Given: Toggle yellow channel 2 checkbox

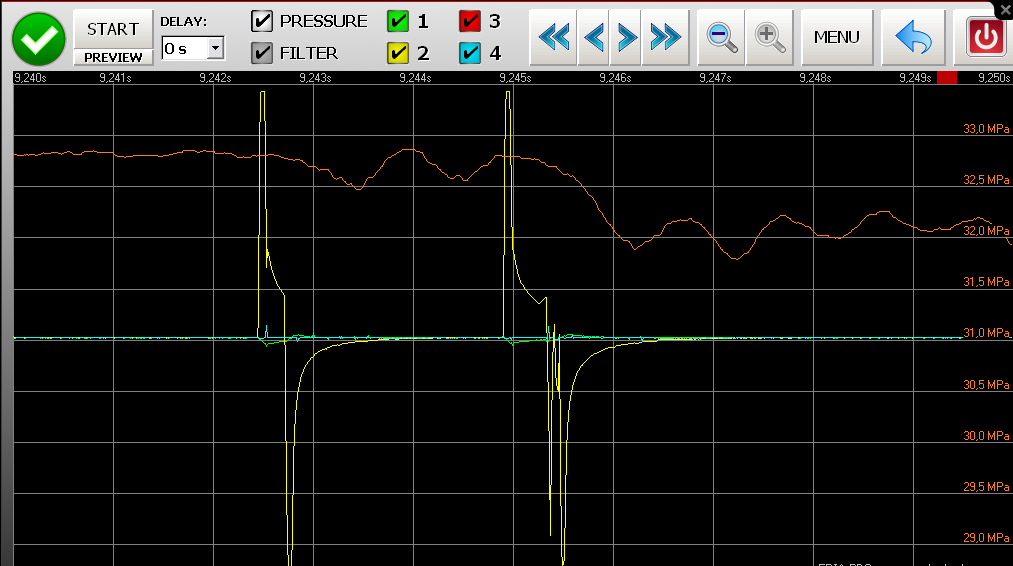Looking at the screenshot, I should coord(398,53).
